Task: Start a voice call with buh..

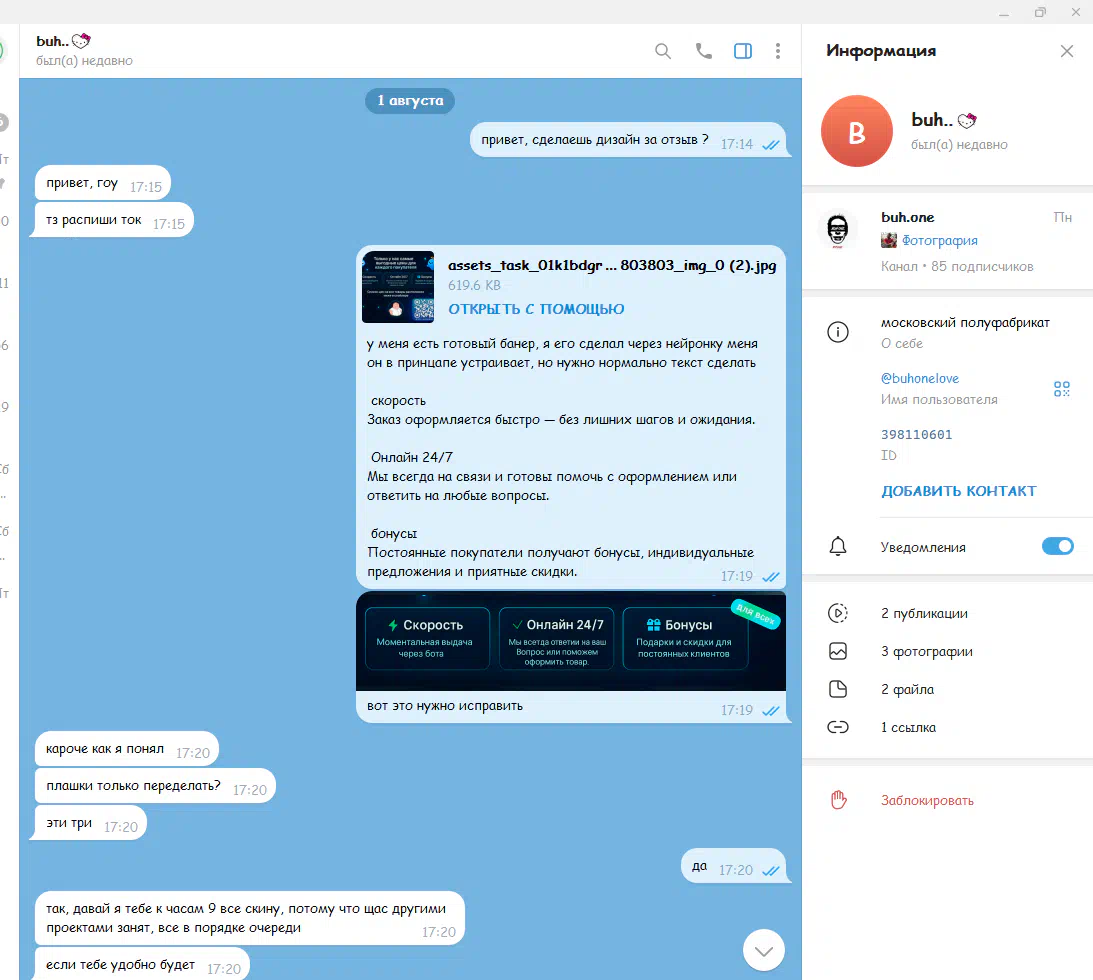Action: pos(704,51)
